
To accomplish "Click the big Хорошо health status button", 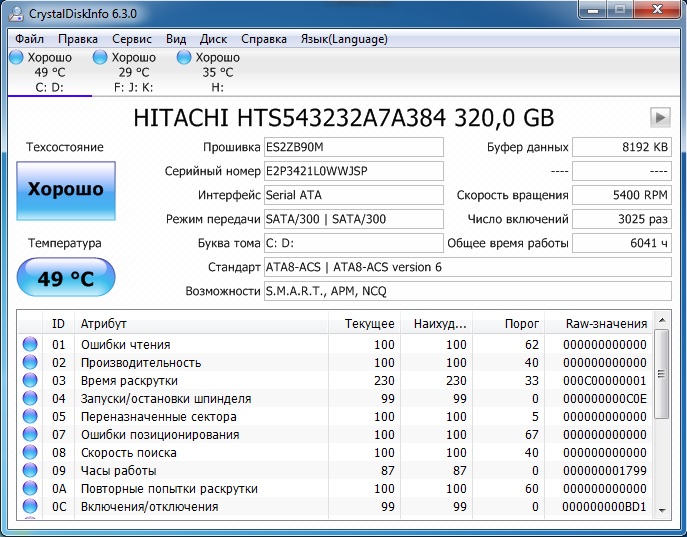I will click(66, 191).
